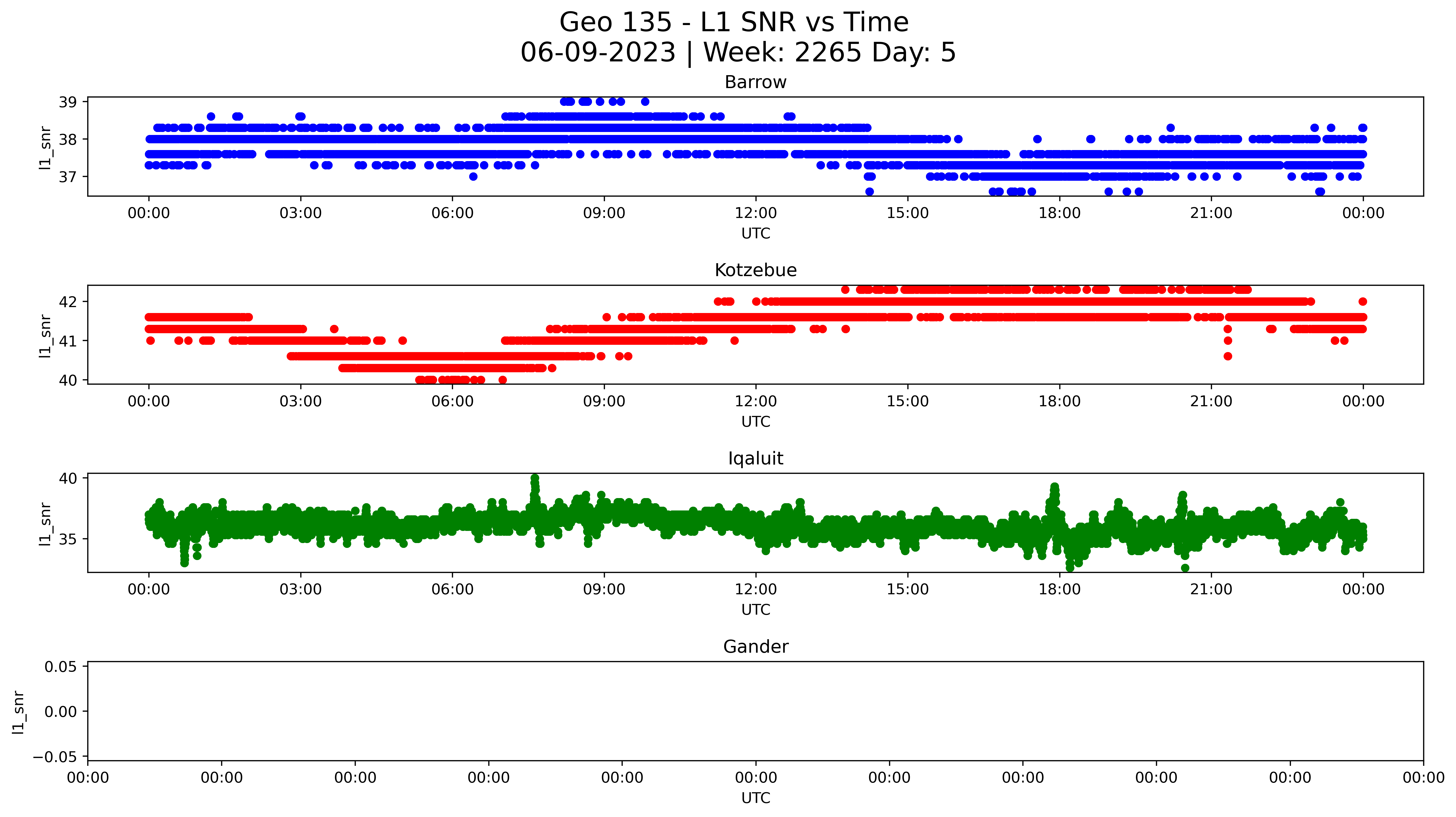
Task: Click the 'UTC' x-axis label under Iqaluit plot
Action: click(x=756, y=610)
